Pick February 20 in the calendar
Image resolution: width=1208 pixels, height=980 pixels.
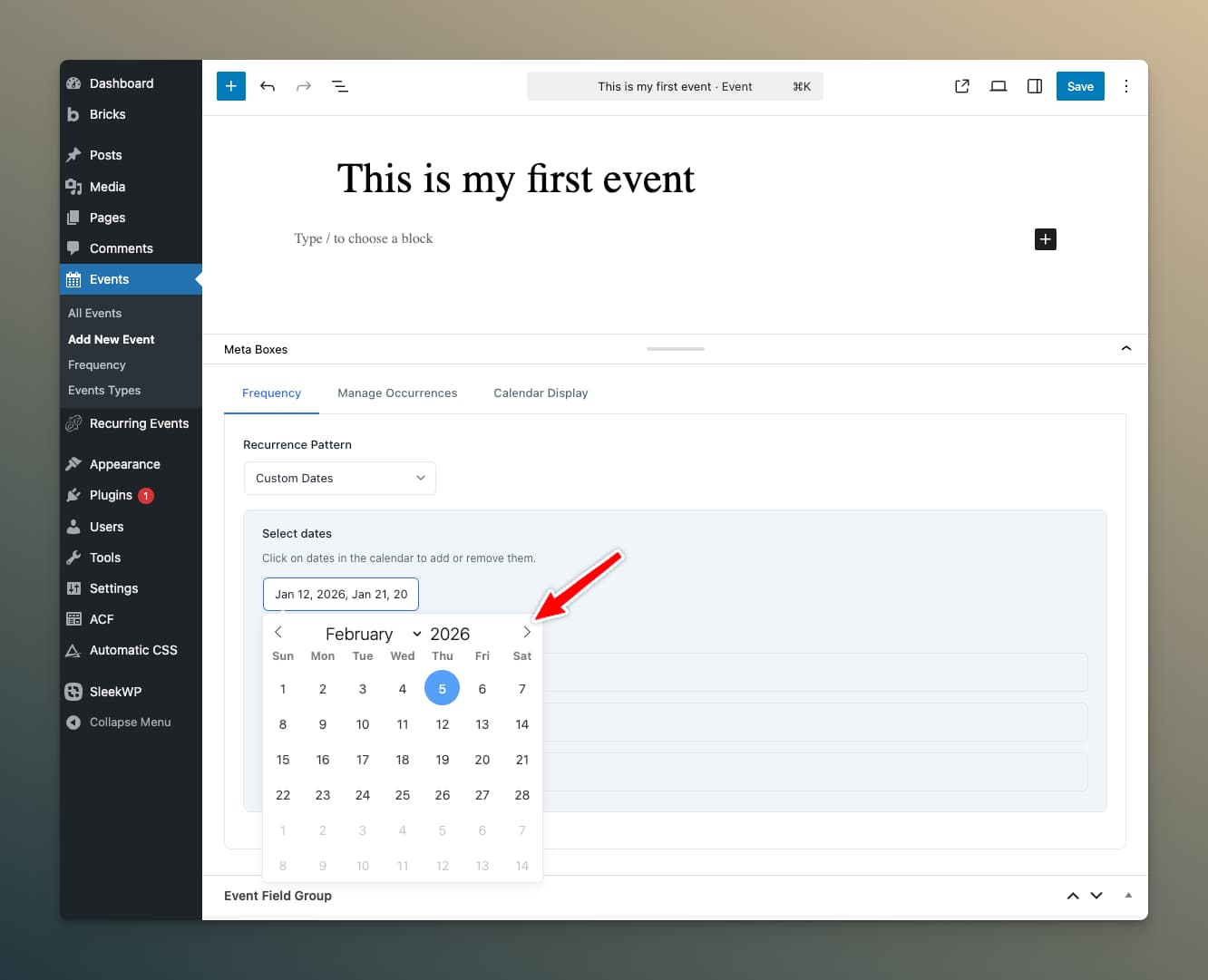tap(482, 760)
